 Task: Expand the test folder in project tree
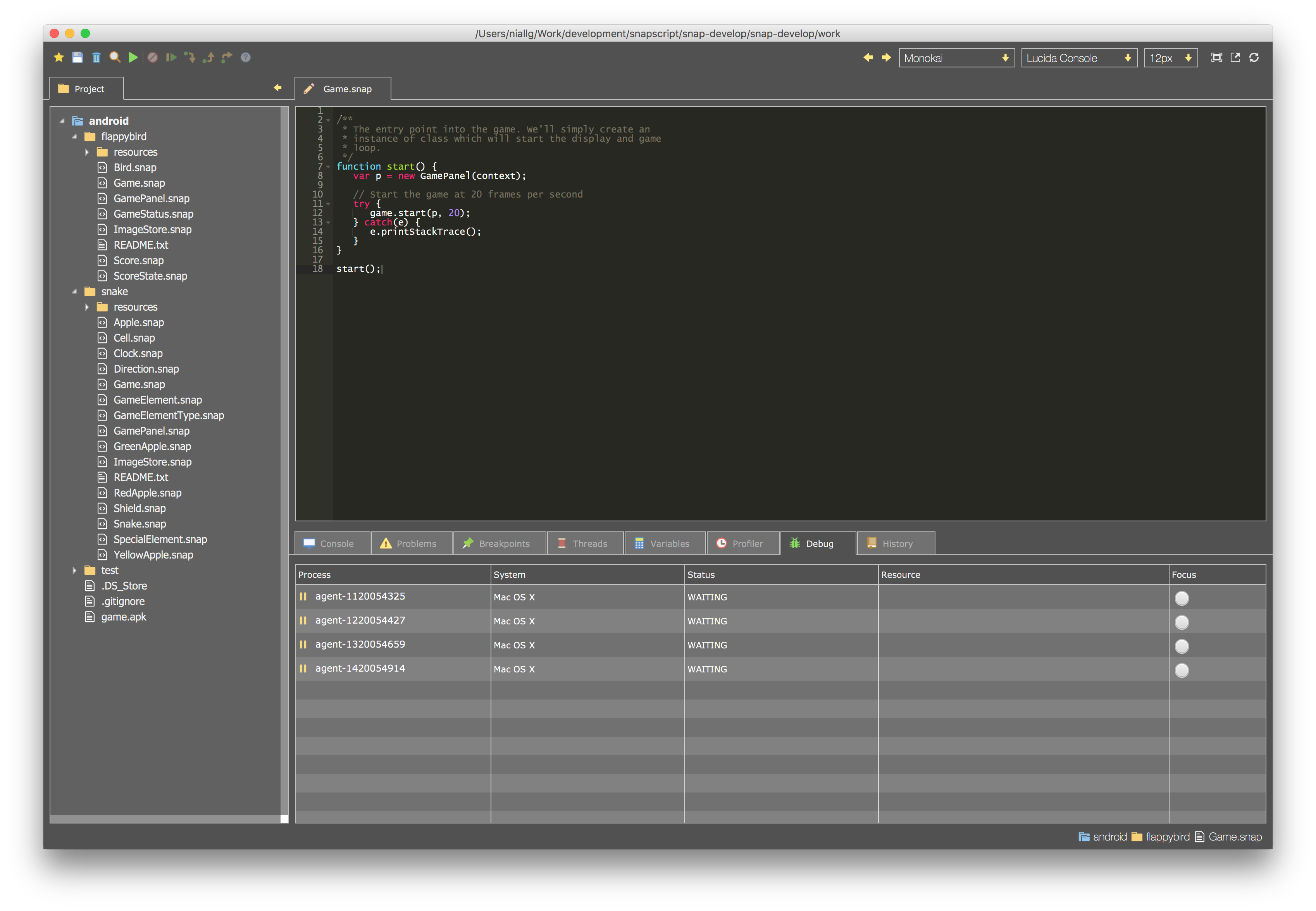pyautogui.click(x=74, y=570)
